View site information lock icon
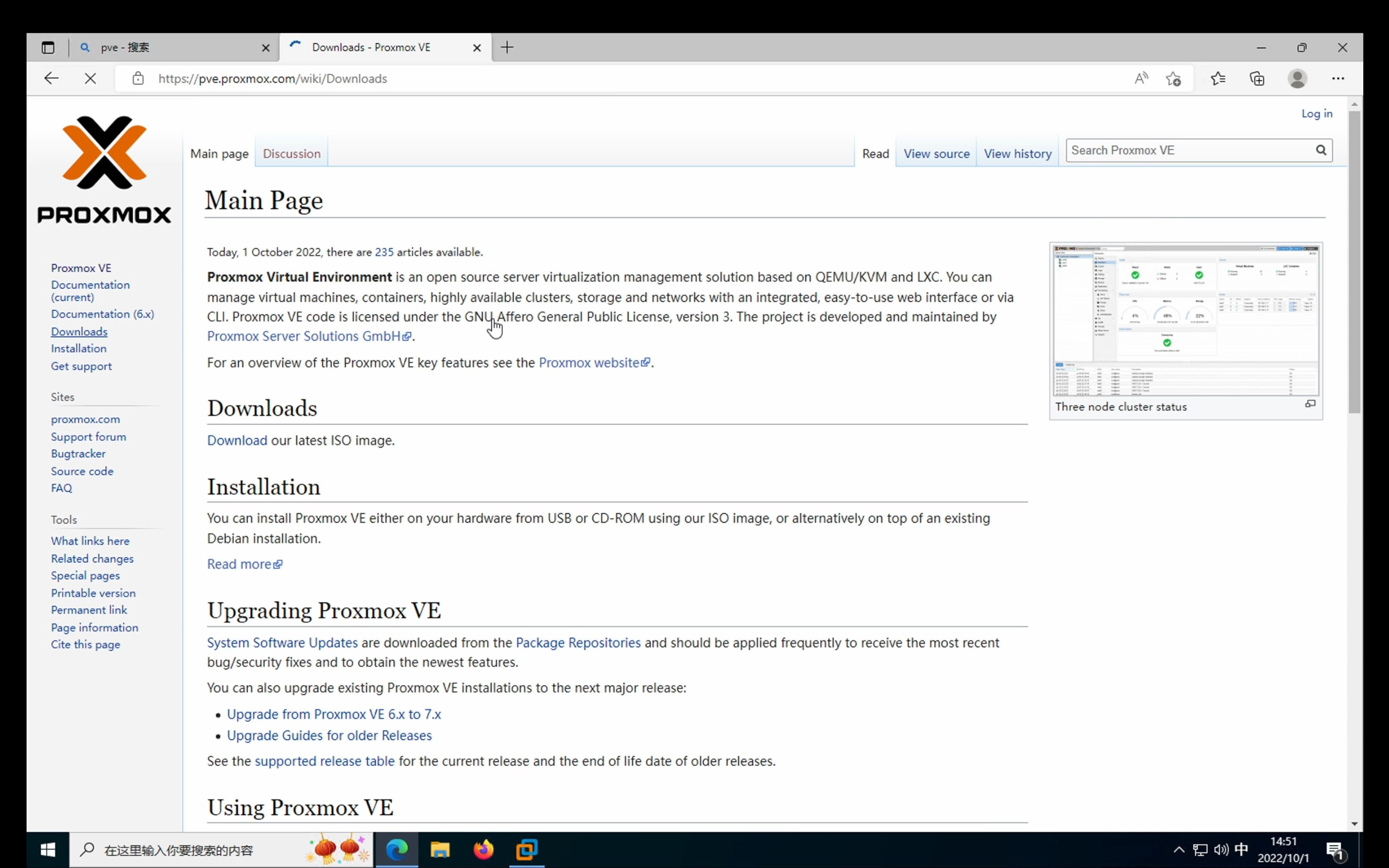Image resolution: width=1389 pixels, height=868 pixels. 138,79
